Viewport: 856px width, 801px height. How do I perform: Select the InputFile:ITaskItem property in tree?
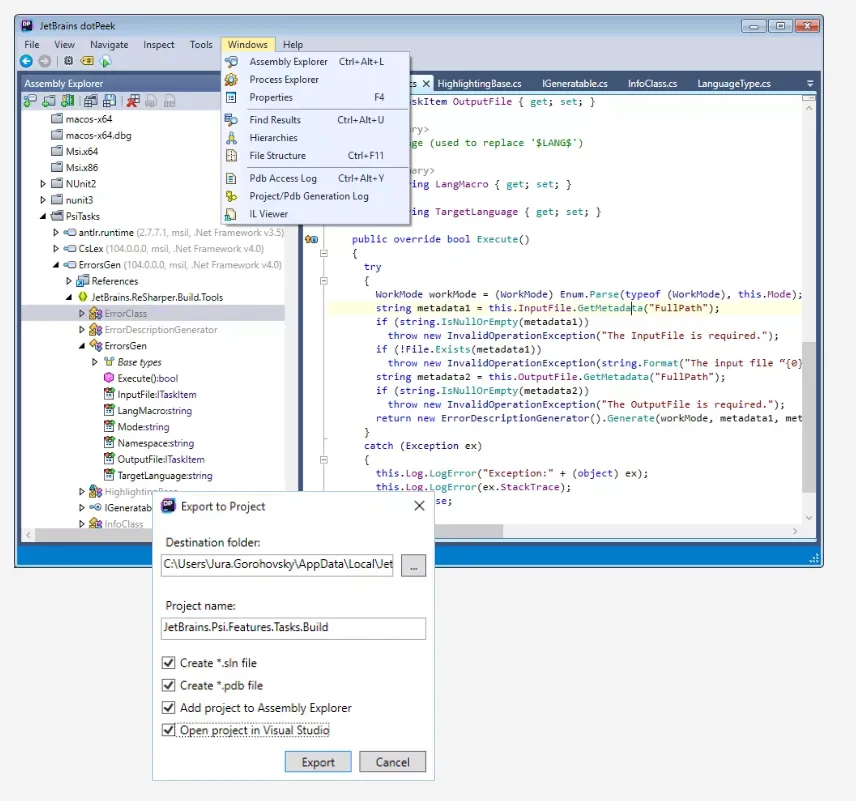tap(157, 394)
